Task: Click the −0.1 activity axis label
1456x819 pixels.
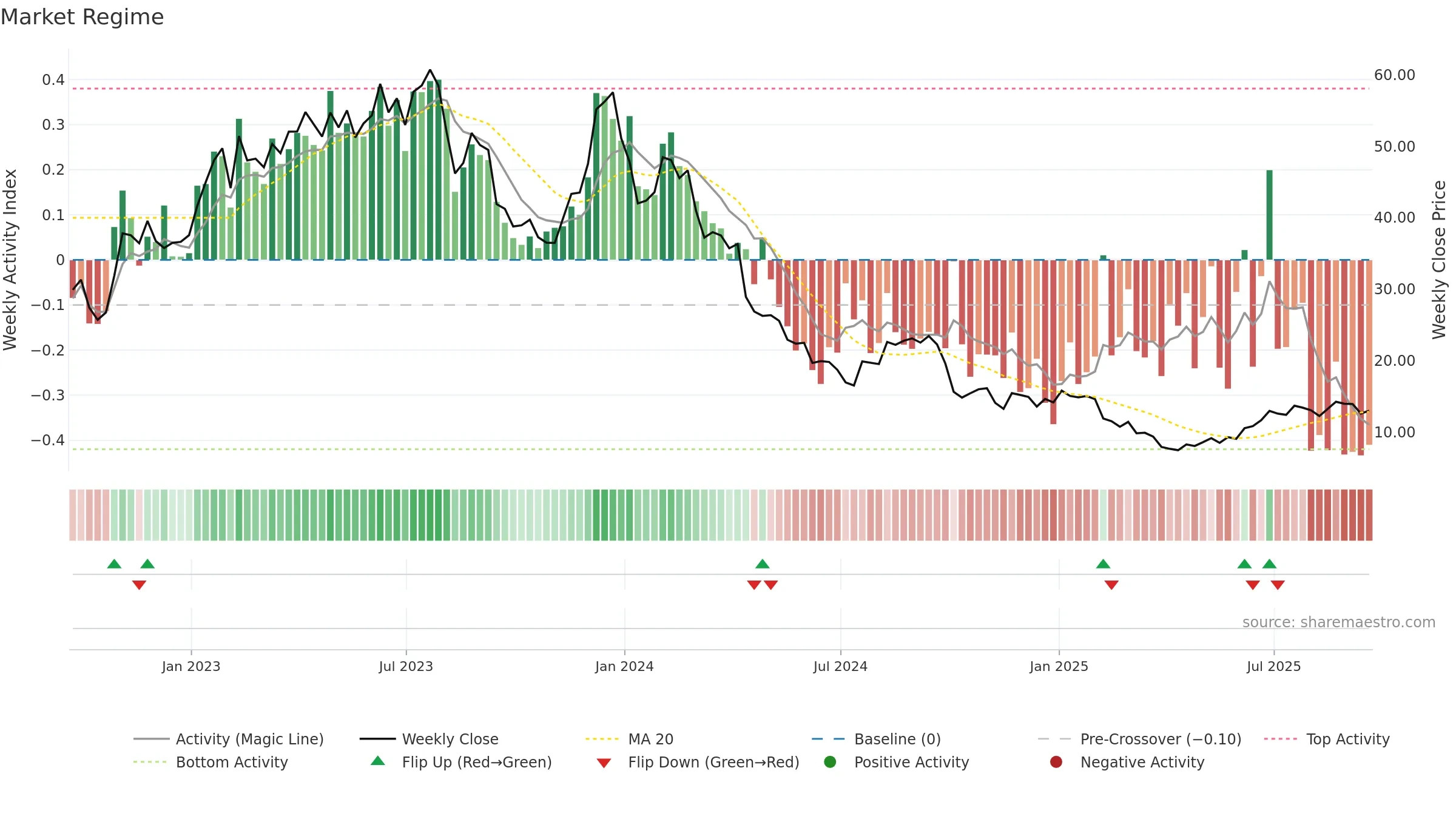Action: pyautogui.click(x=48, y=305)
